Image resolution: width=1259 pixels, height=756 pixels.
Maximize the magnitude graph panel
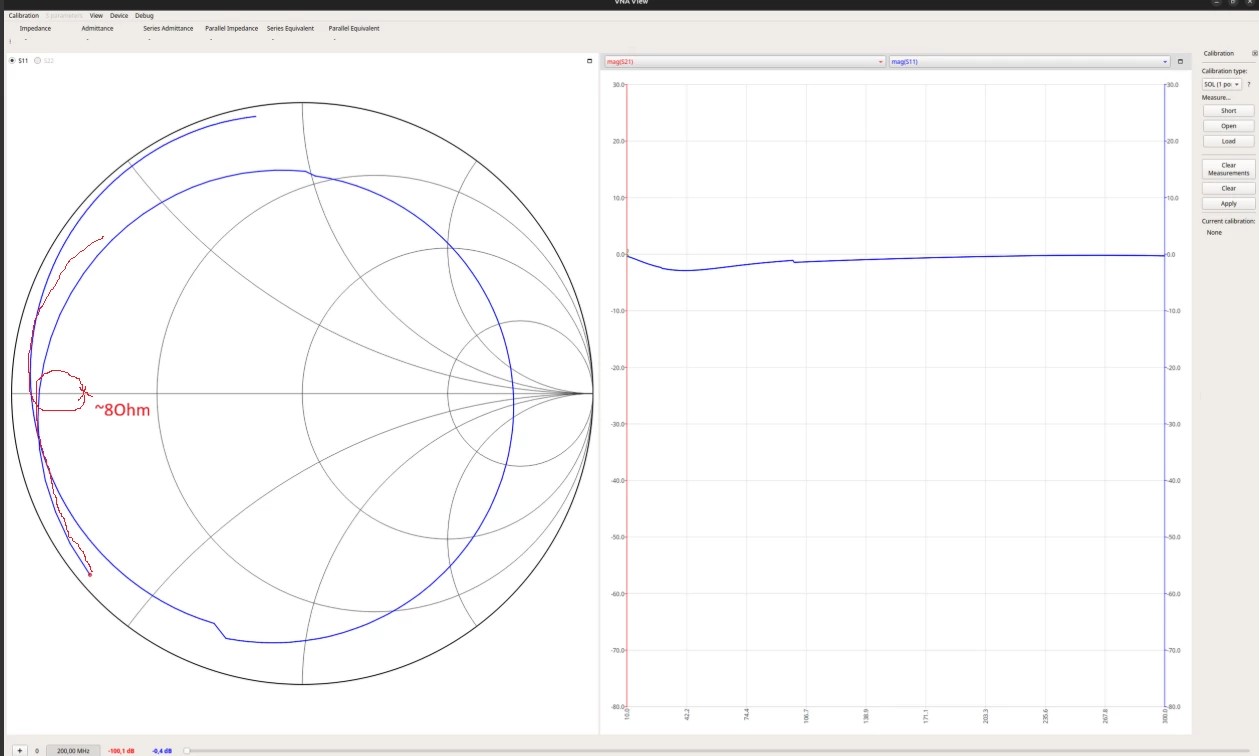[1180, 61]
